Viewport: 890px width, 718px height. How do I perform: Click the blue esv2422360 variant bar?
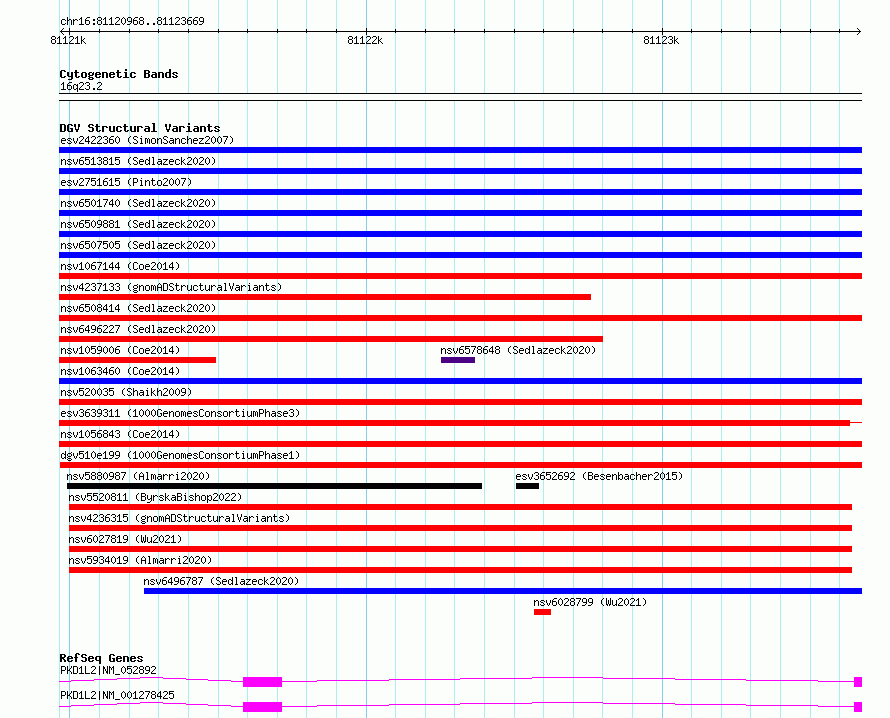tap(460, 150)
